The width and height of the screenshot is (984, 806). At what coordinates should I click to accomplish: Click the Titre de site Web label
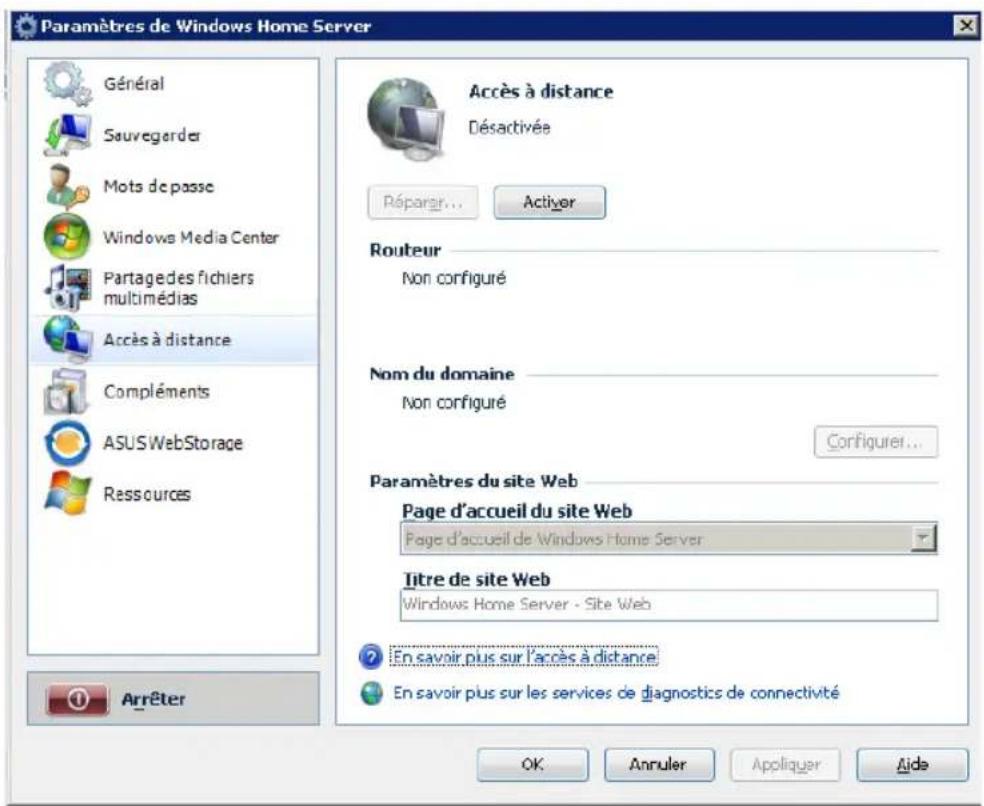(476, 579)
